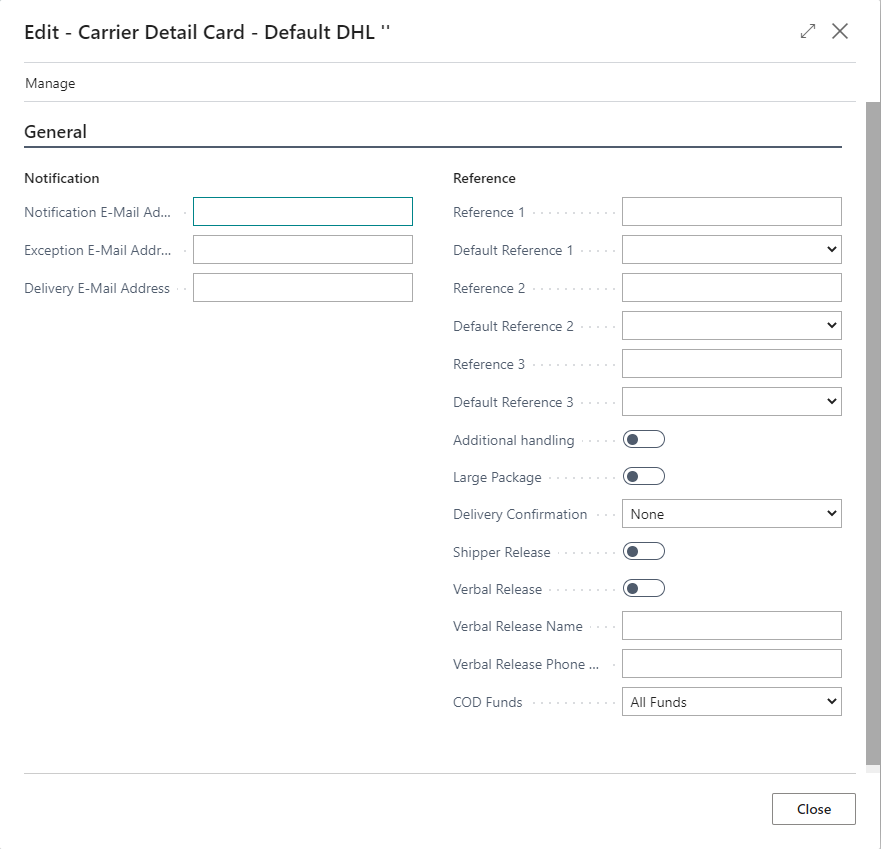881x849 pixels.
Task: Collapse the General section header
Action: tap(56, 132)
